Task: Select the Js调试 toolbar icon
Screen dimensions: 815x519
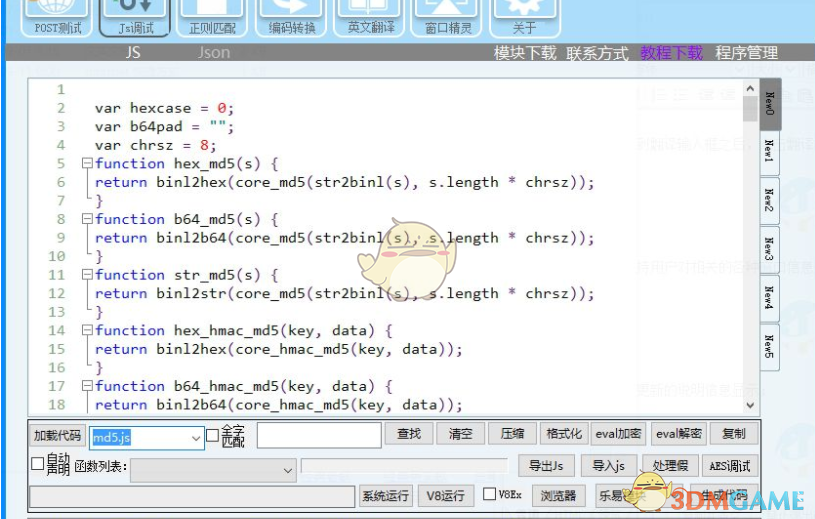Action: pos(132,18)
